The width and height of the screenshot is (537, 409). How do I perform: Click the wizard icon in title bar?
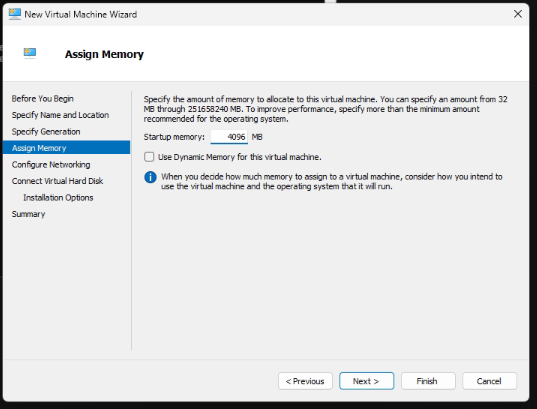(x=15, y=14)
